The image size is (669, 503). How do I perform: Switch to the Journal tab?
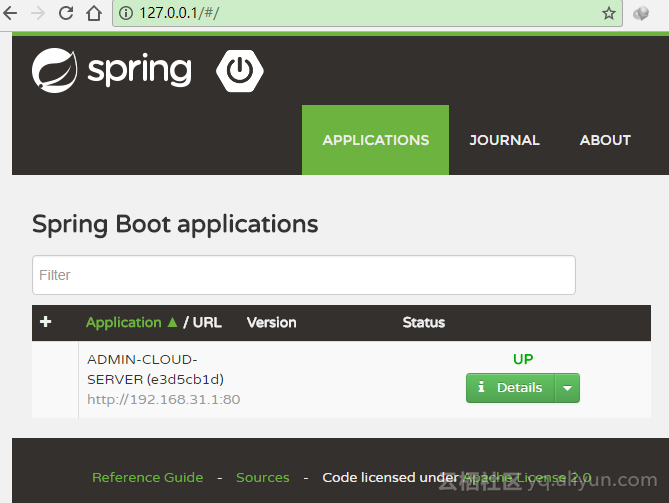pyautogui.click(x=504, y=140)
